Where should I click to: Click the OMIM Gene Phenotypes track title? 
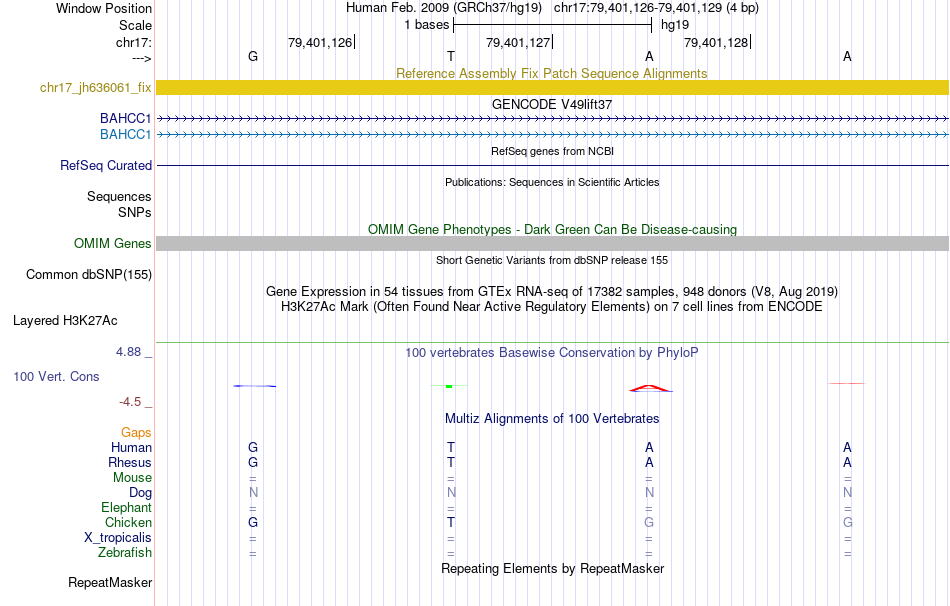click(552, 230)
